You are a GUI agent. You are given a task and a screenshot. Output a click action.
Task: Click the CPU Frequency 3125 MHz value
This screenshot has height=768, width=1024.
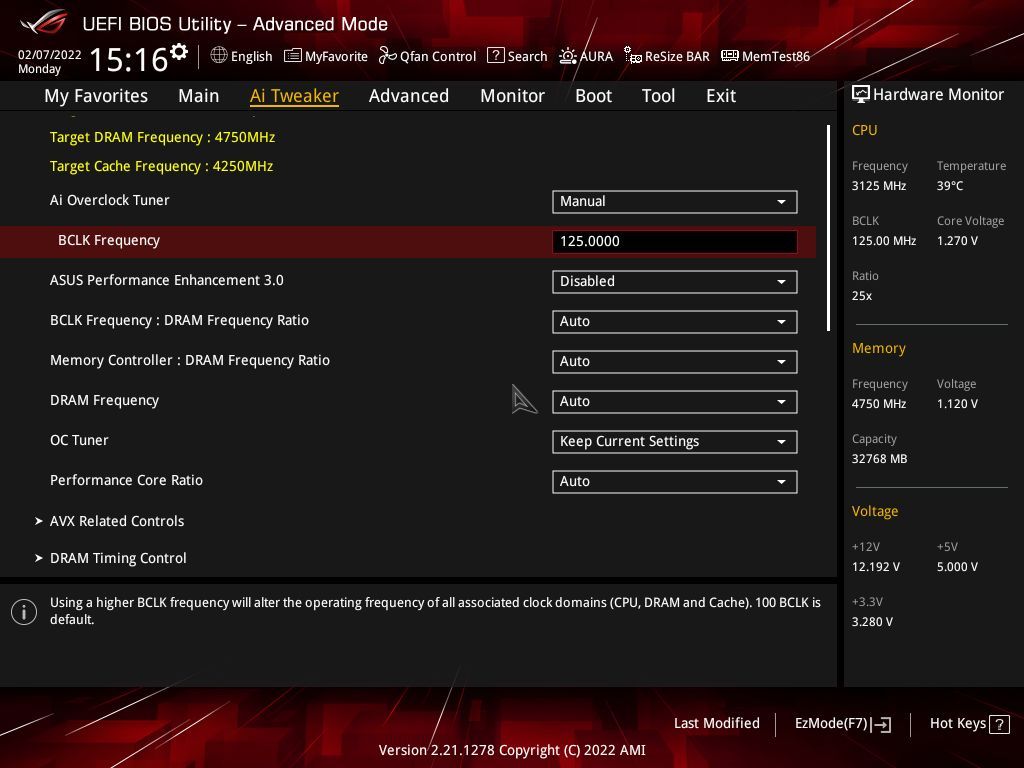point(879,185)
